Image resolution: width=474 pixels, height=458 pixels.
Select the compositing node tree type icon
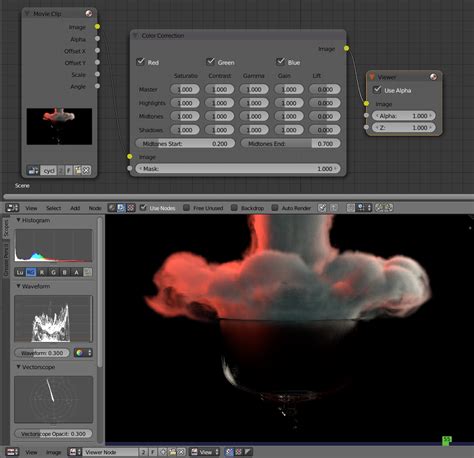121,208
